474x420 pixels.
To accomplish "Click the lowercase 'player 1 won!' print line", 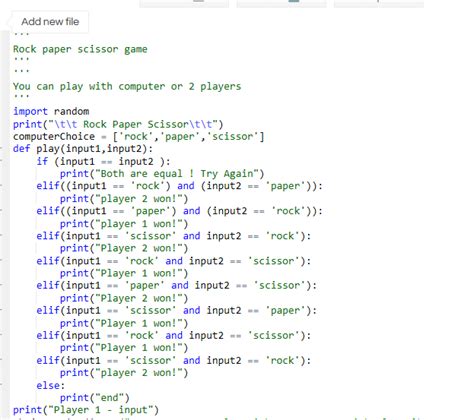I will point(124,224).
